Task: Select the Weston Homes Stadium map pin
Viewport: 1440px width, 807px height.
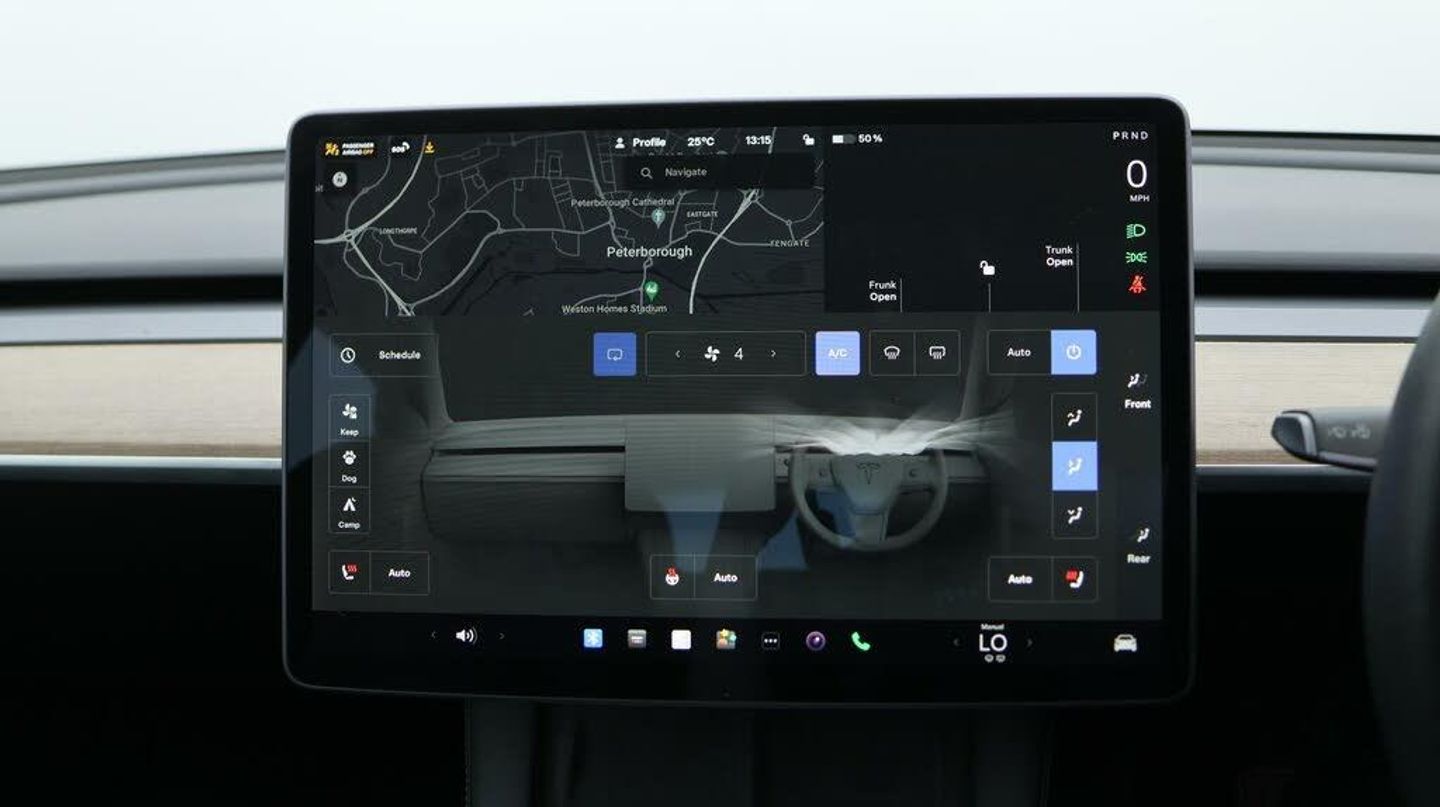Action: [652, 291]
